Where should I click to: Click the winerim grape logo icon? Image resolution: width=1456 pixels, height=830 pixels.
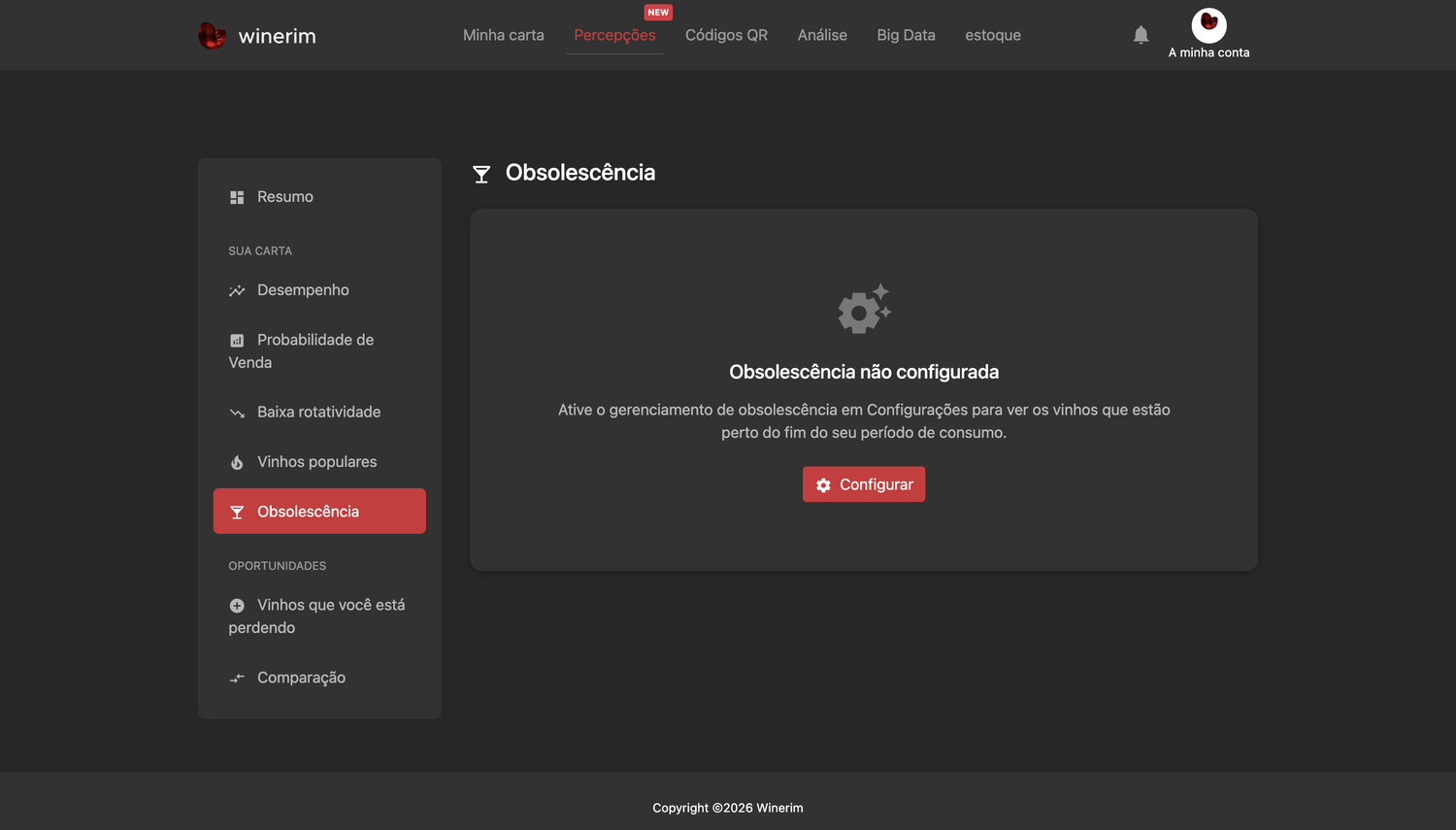[212, 36]
